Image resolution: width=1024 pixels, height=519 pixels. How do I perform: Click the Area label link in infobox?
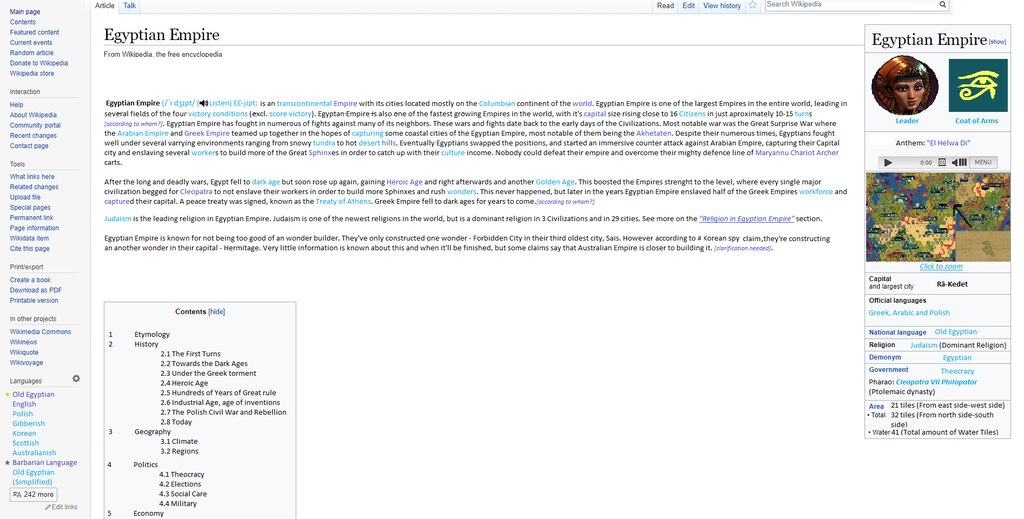coord(876,407)
